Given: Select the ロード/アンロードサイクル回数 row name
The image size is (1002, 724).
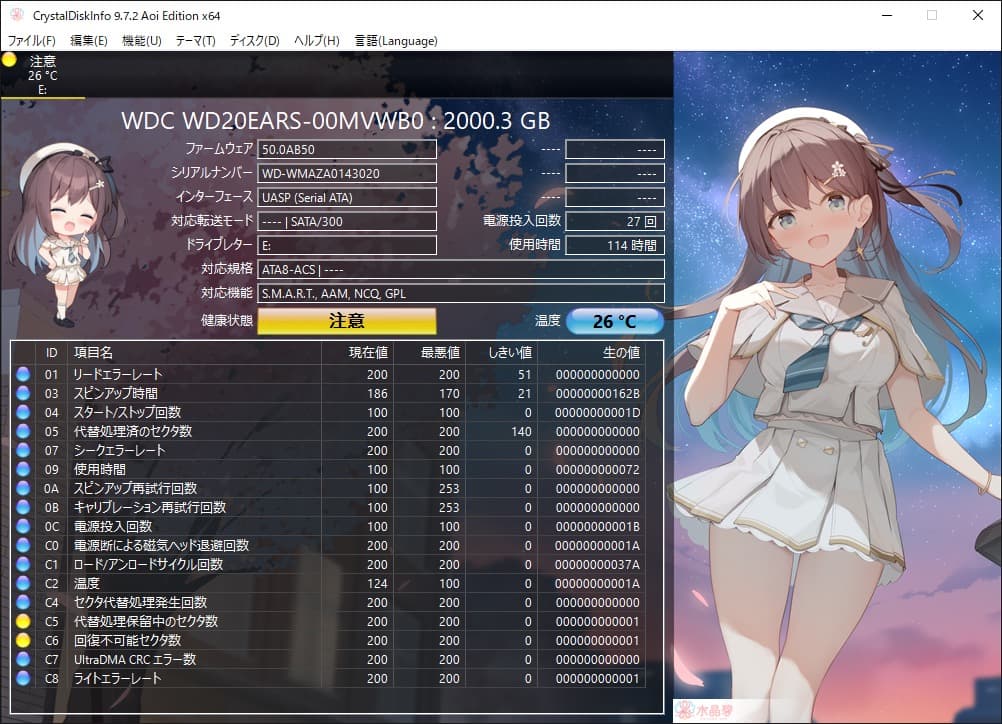Looking at the screenshot, I should pyautogui.click(x=148, y=564).
